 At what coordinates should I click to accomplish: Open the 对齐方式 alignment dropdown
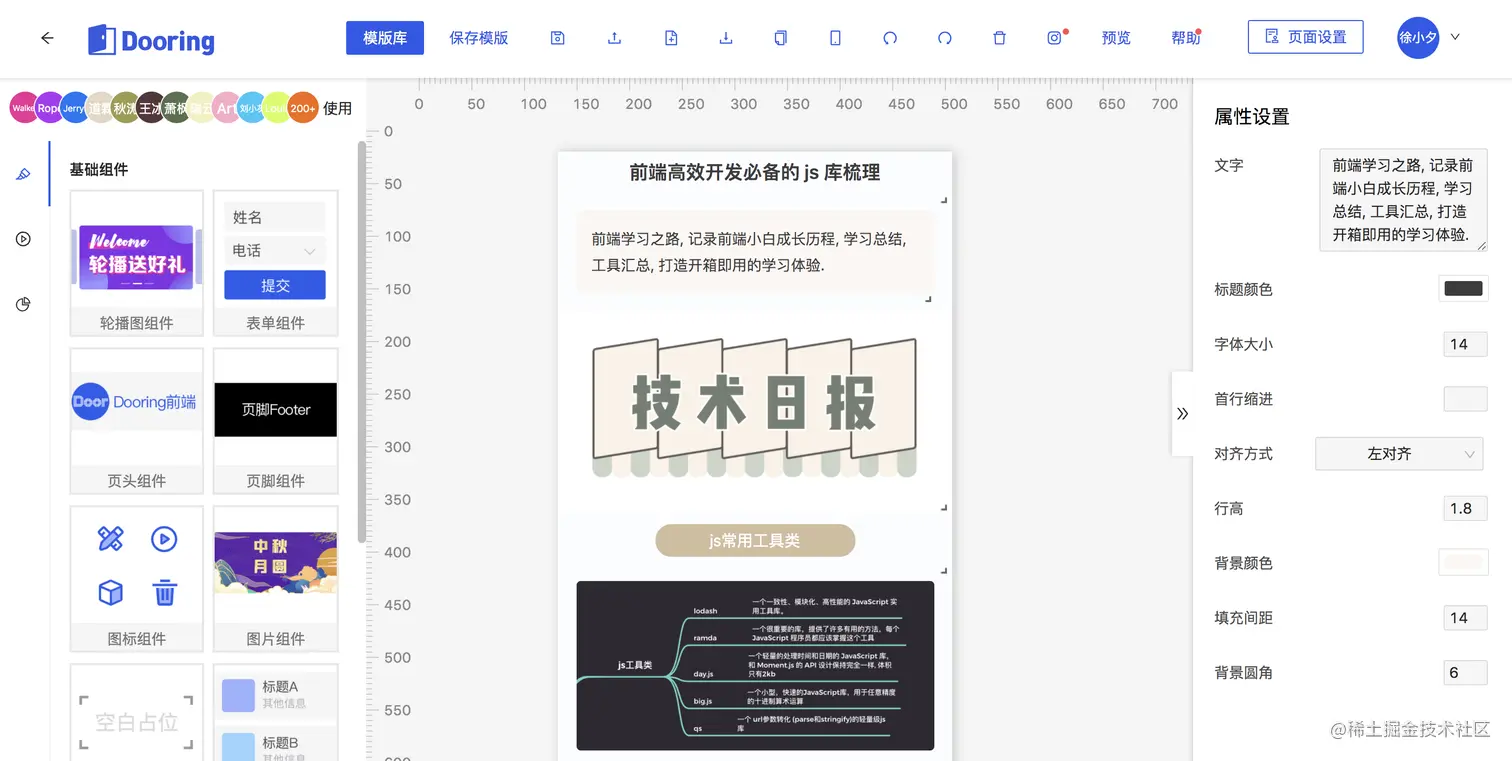[x=1399, y=453]
